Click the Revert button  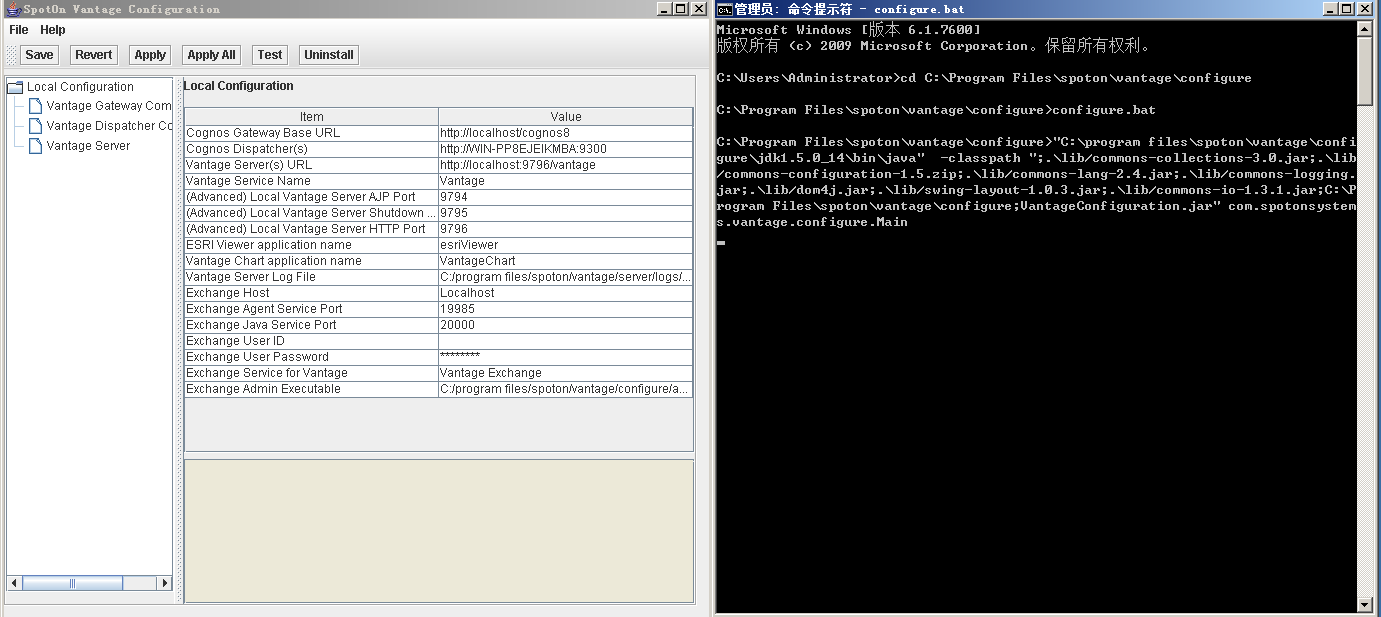pyautogui.click(x=94, y=55)
